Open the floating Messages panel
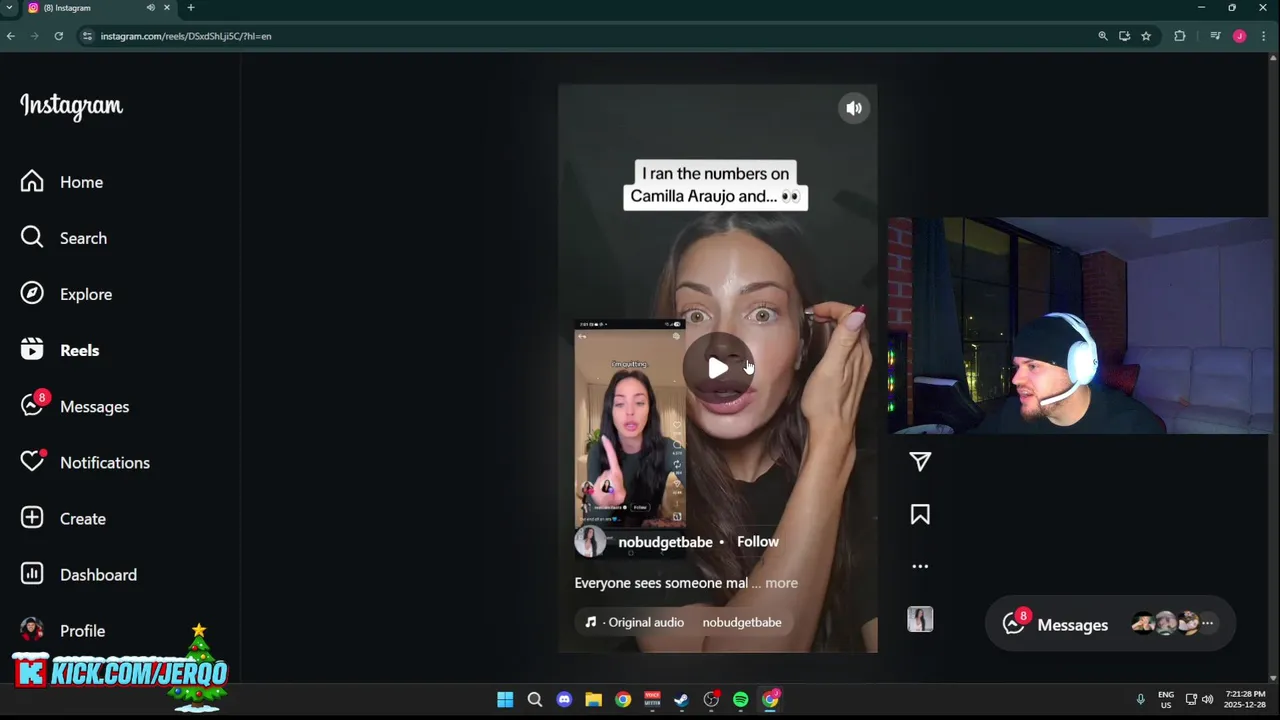Image resolution: width=1280 pixels, height=720 pixels. (x=1110, y=624)
